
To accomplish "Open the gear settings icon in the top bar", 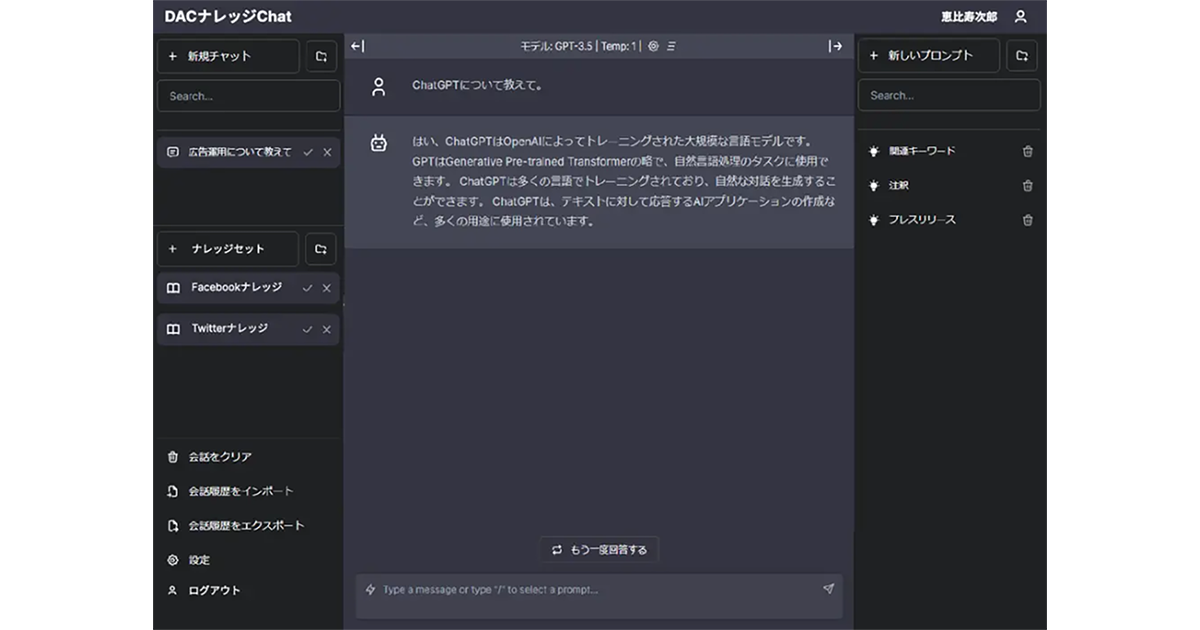I will [655, 45].
